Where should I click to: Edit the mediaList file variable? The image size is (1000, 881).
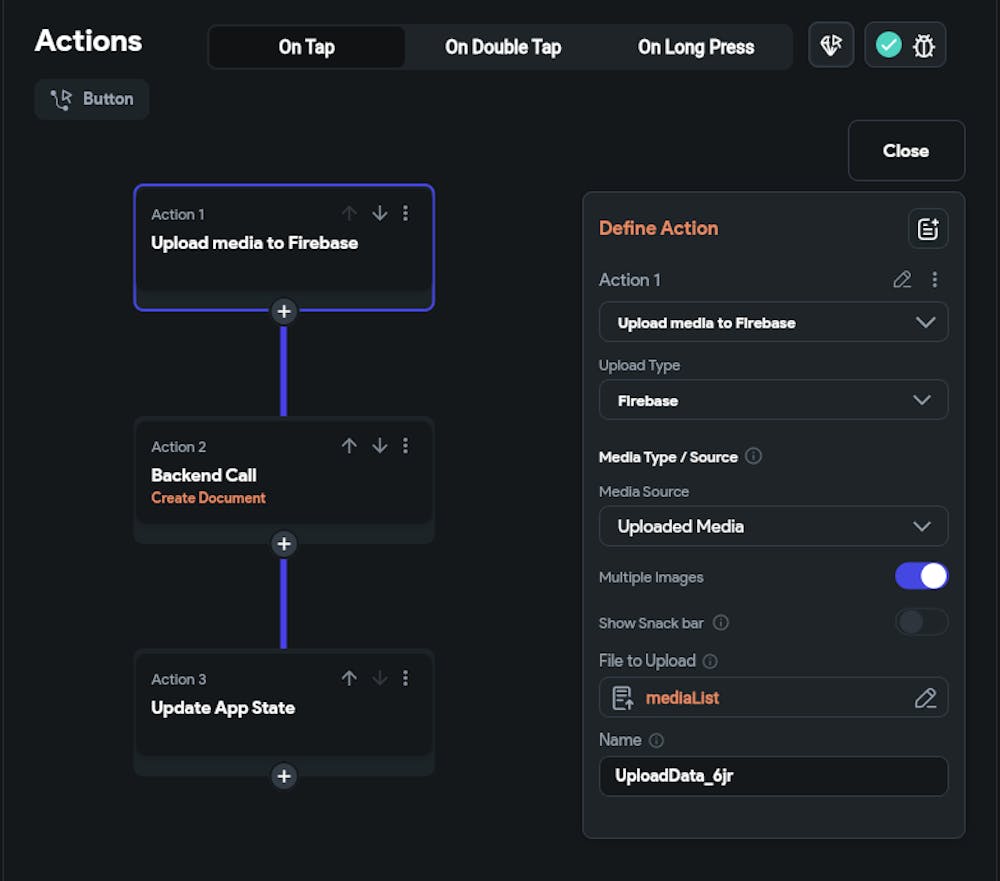tap(925, 698)
